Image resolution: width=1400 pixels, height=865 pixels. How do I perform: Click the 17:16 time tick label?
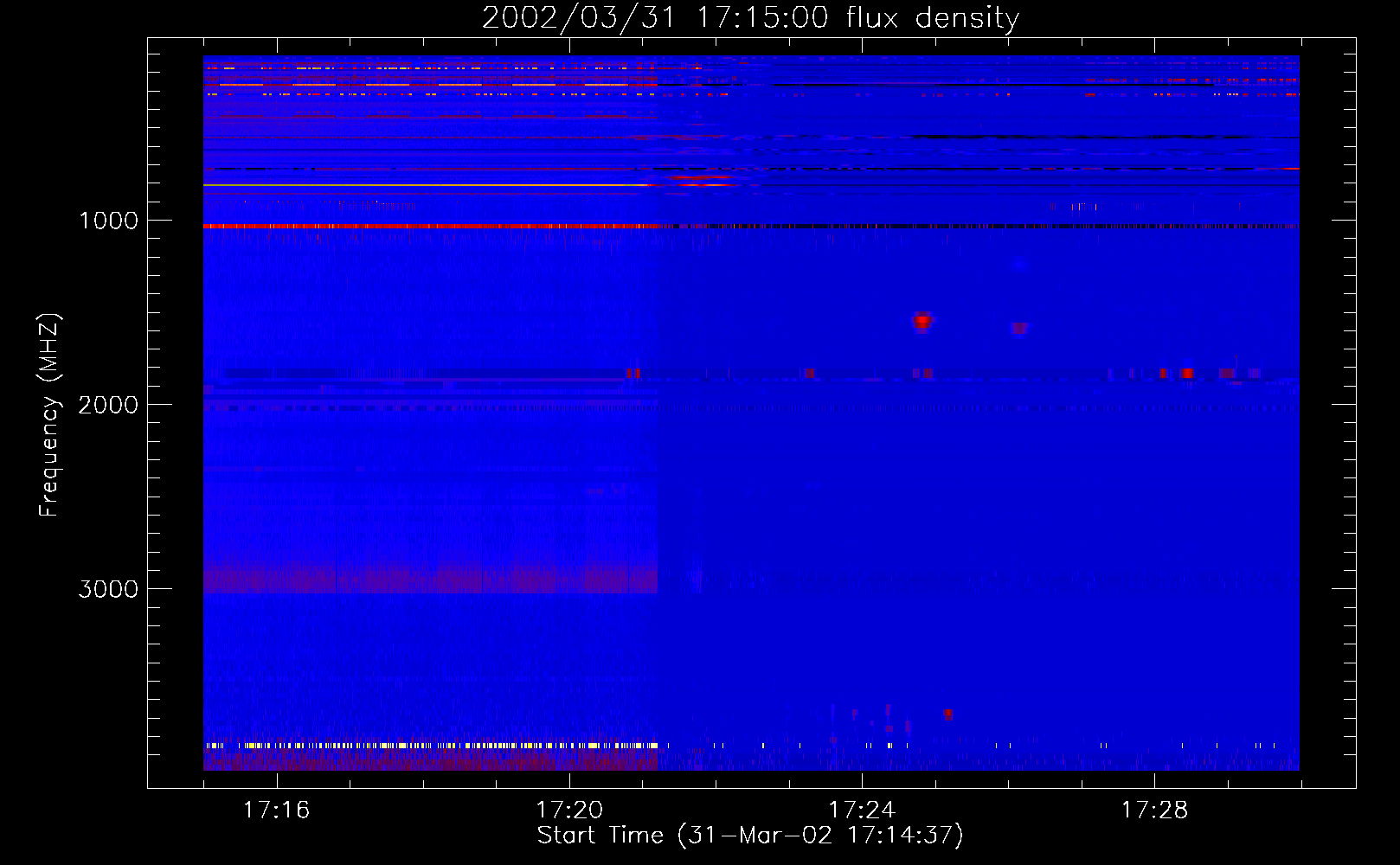click(276, 810)
